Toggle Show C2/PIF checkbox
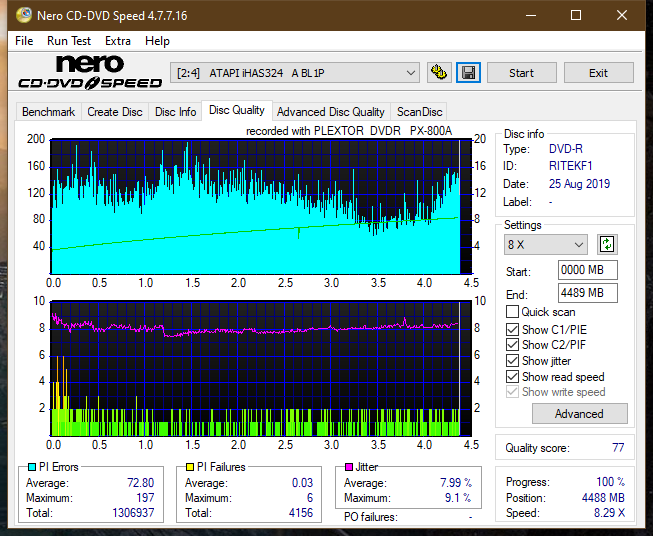The height and width of the screenshot is (536, 653). [512, 345]
